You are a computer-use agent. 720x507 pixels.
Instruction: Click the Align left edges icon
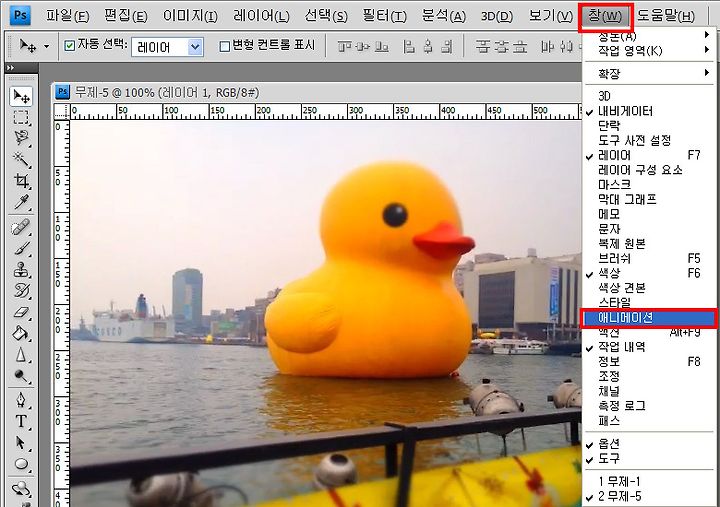[409, 46]
